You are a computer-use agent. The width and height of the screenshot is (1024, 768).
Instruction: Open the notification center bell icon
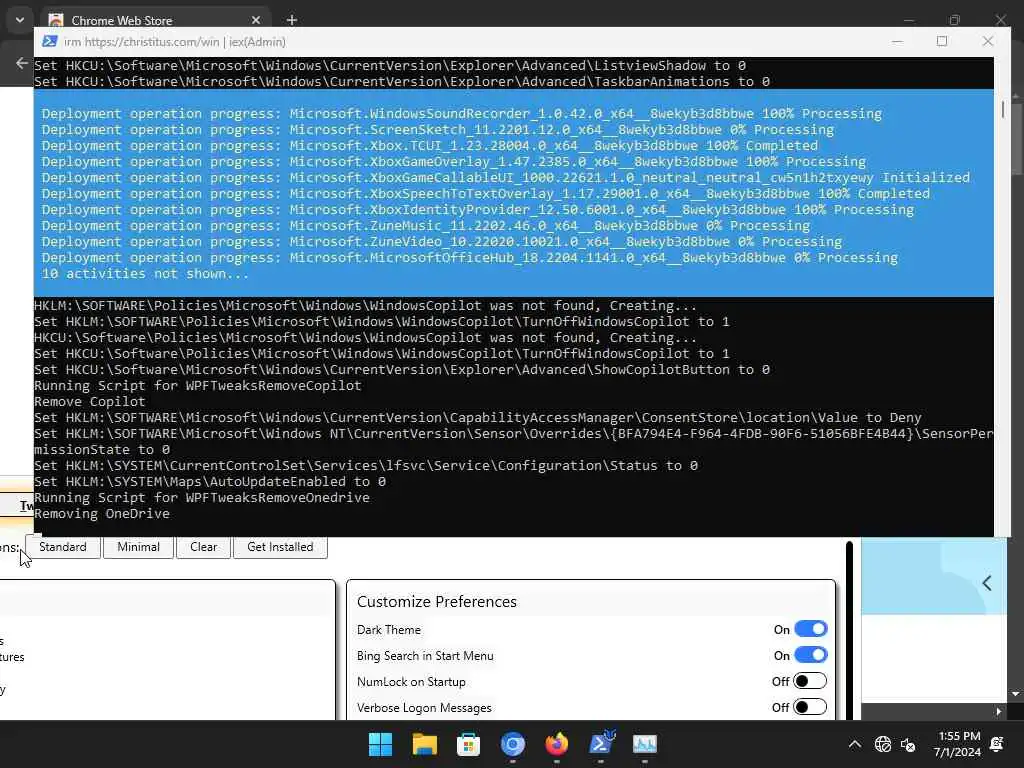pyautogui.click(x=997, y=744)
